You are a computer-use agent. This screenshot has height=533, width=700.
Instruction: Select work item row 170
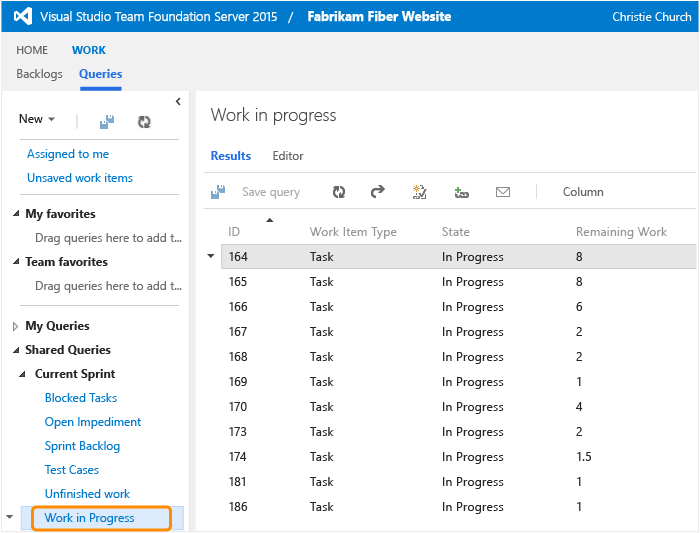458,407
